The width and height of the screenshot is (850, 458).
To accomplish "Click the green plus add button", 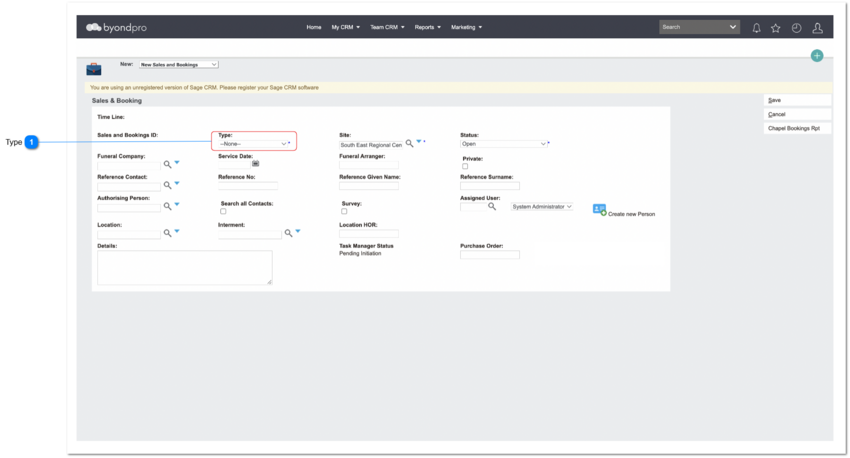I will click(x=817, y=56).
